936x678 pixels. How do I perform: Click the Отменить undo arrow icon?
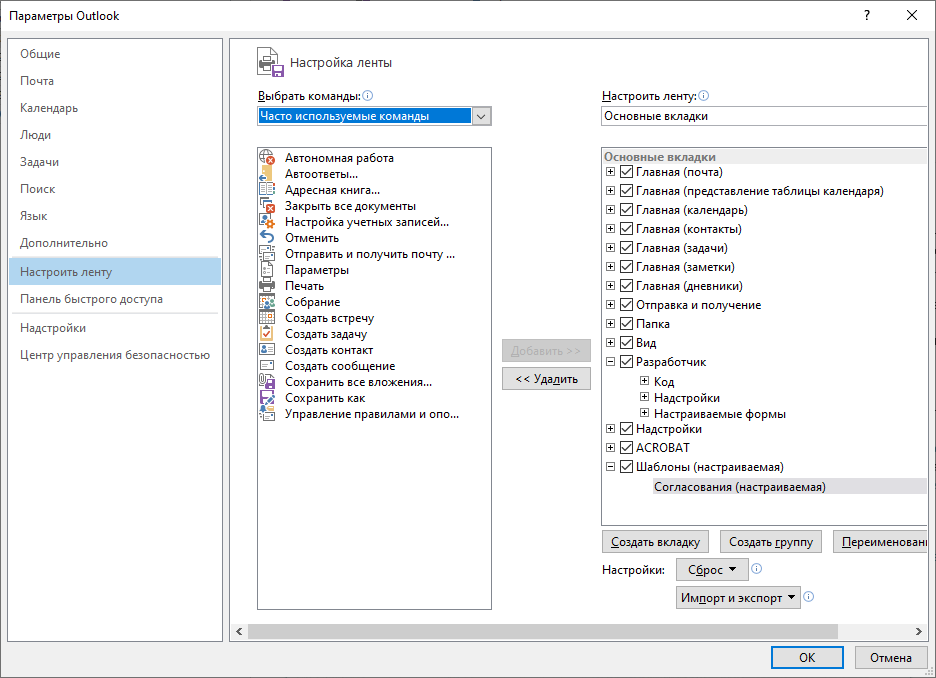tap(267, 238)
